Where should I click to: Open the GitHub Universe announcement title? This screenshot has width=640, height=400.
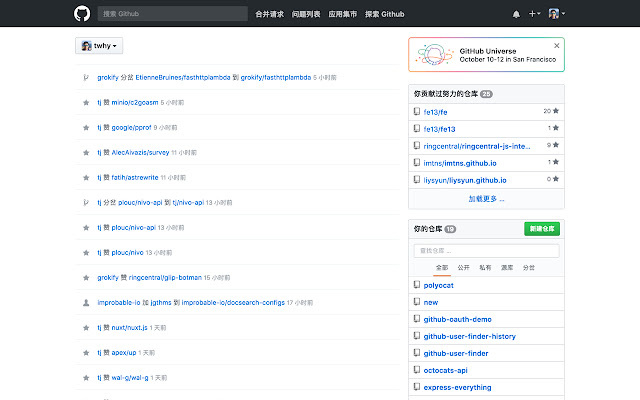tap(488, 51)
